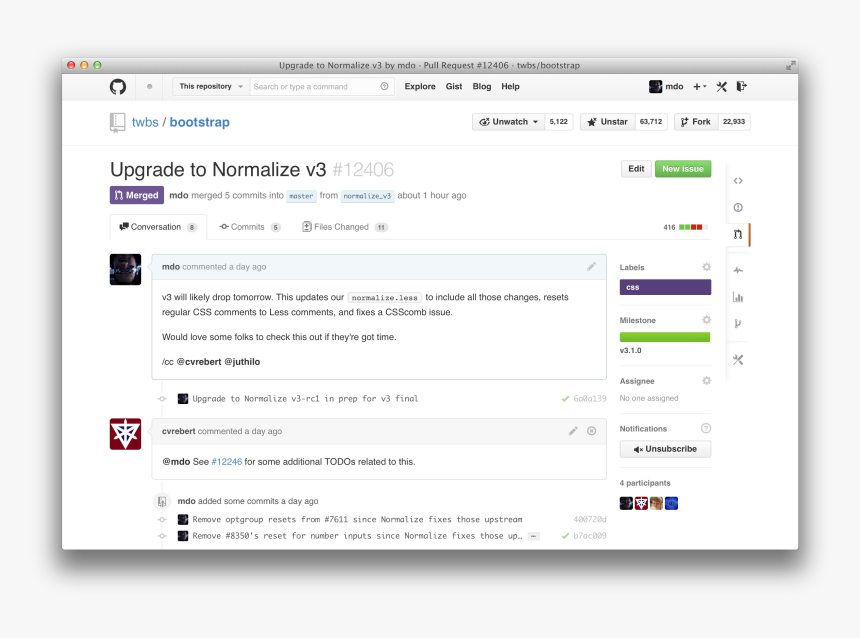Edit mdo's comment with pencil icon
Viewport: 860px width, 638px height.
click(x=591, y=267)
